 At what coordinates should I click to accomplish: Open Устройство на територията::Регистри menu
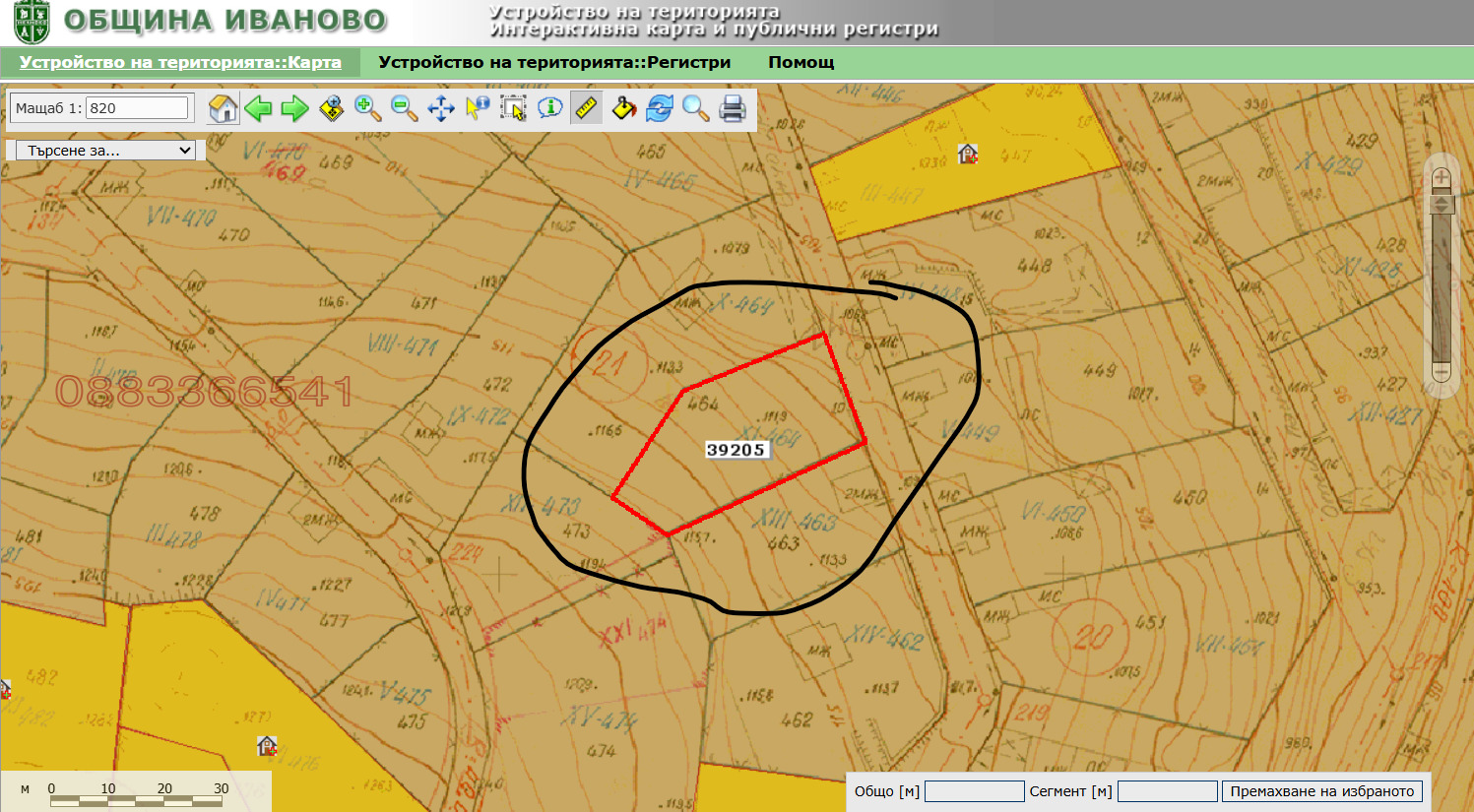click(x=554, y=62)
